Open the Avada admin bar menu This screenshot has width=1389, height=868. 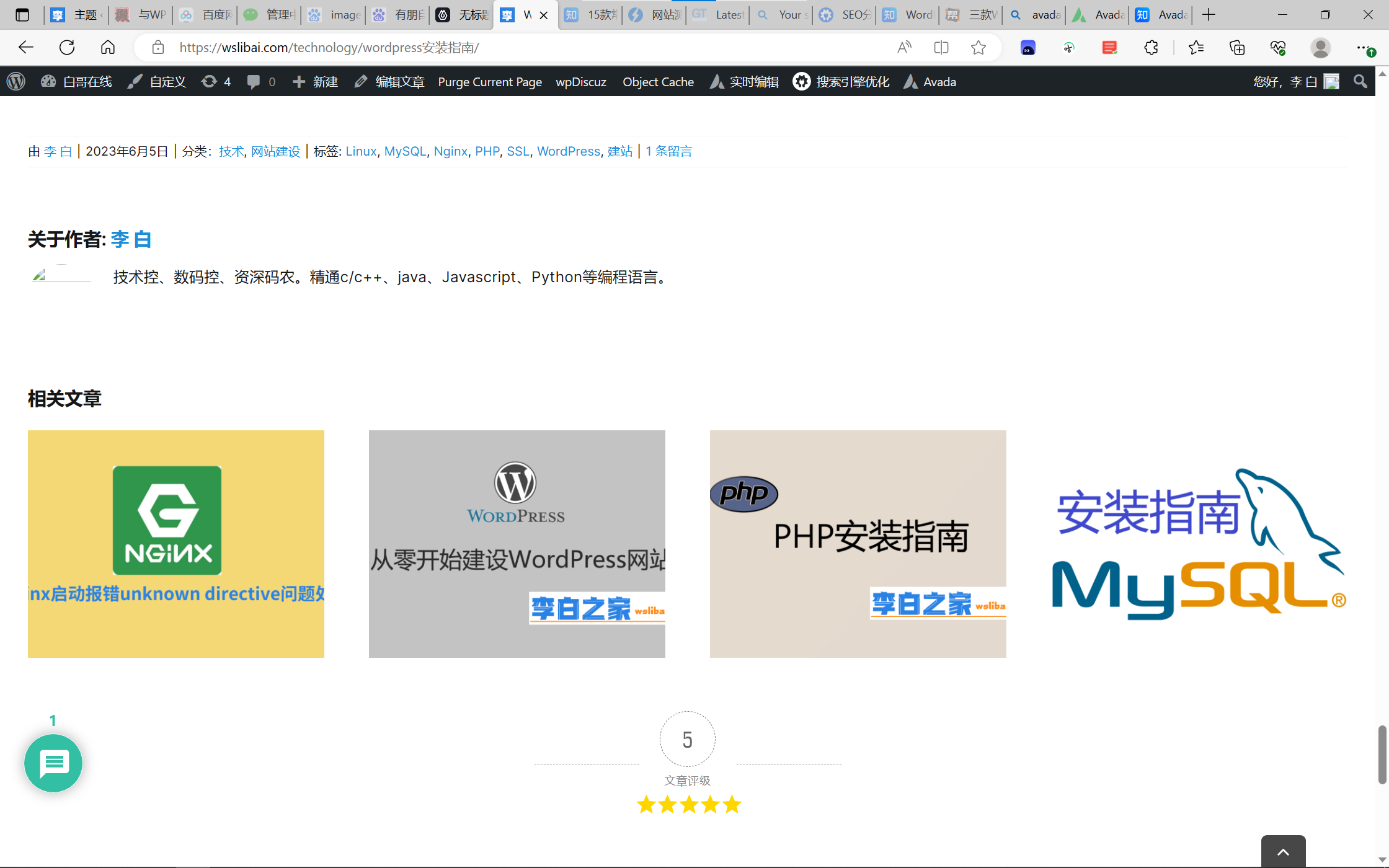pyautogui.click(x=930, y=82)
